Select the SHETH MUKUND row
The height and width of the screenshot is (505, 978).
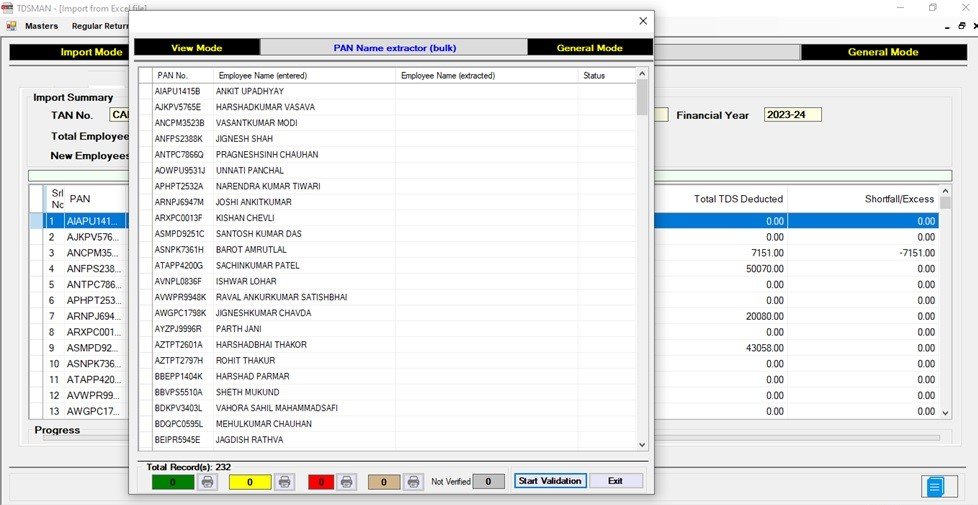point(387,392)
